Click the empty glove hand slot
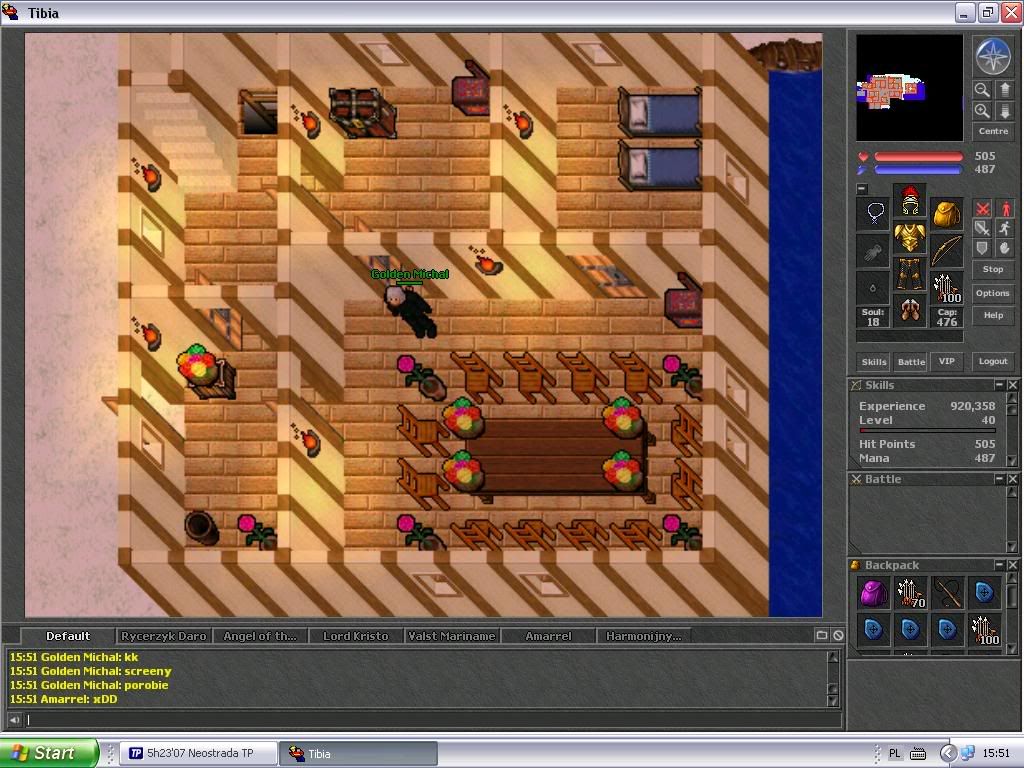Image resolution: width=1024 pixels, height=768 pixels. click(874, 251)
